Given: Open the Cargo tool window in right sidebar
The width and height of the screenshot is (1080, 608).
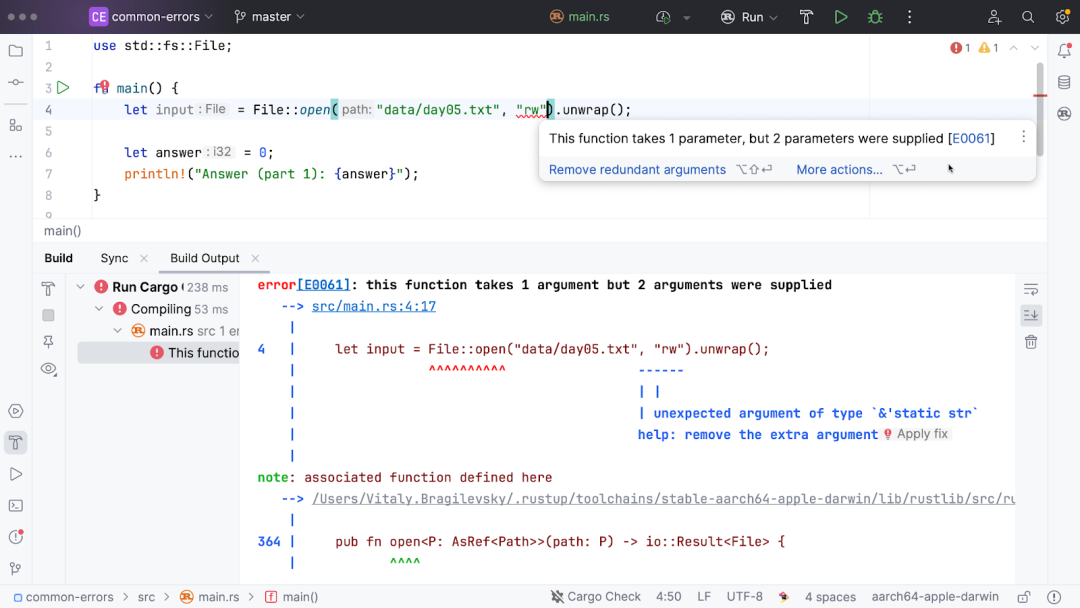Looking at the screenshot, I should click(1064, 114).
